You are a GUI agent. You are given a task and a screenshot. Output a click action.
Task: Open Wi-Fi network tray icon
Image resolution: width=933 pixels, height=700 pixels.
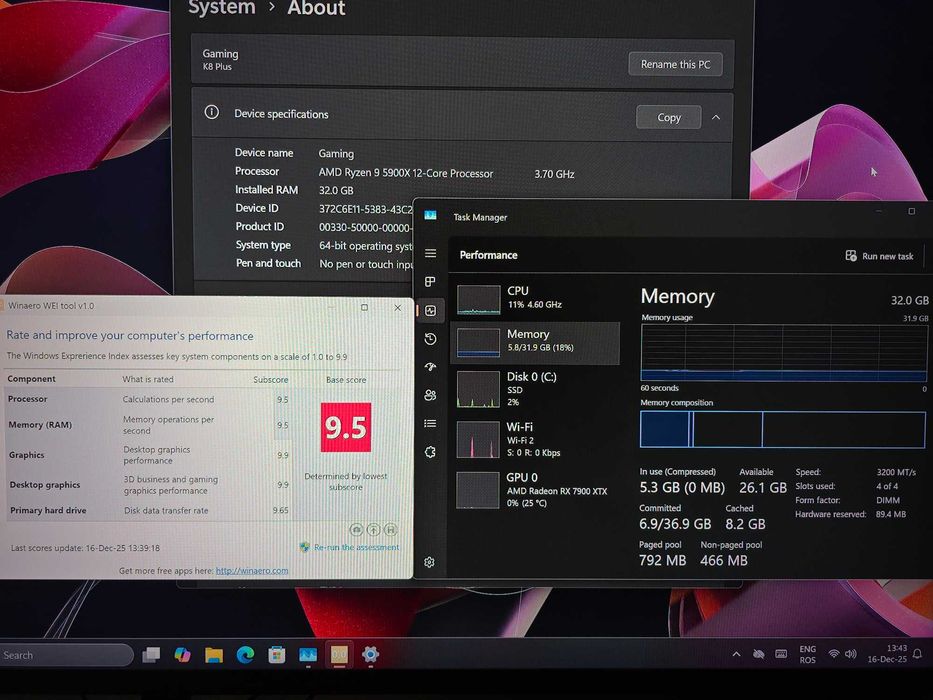(834, 654)
